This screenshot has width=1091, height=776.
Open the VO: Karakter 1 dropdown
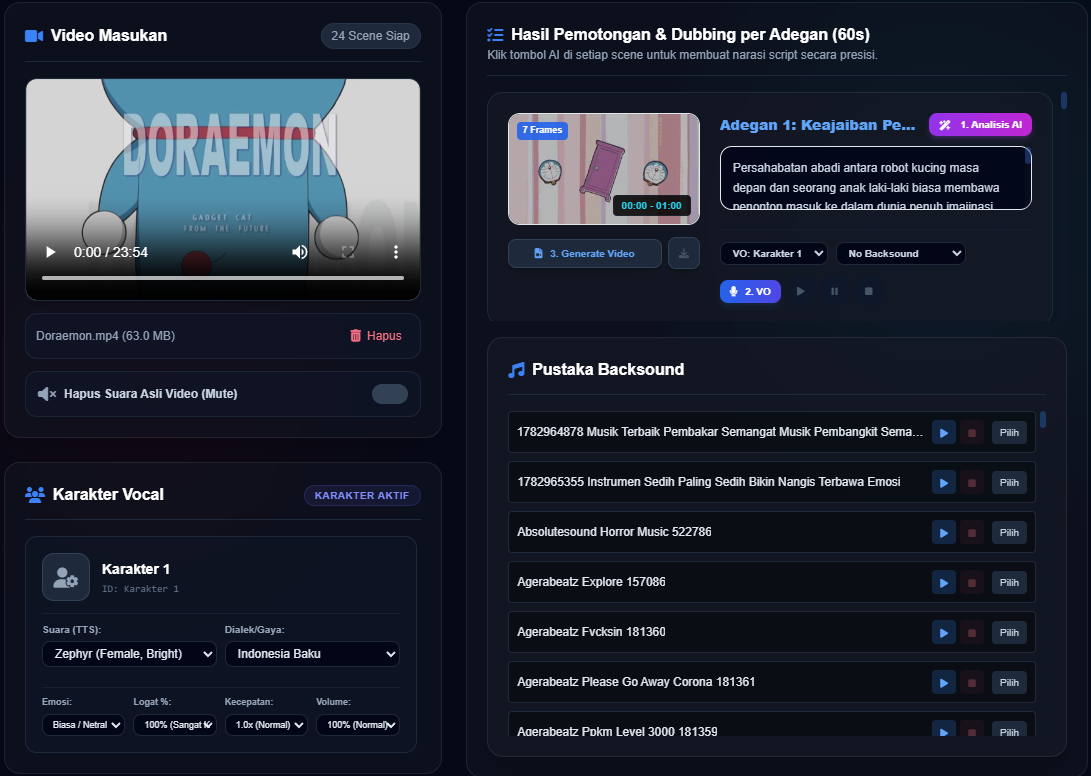tap(773, 253)
